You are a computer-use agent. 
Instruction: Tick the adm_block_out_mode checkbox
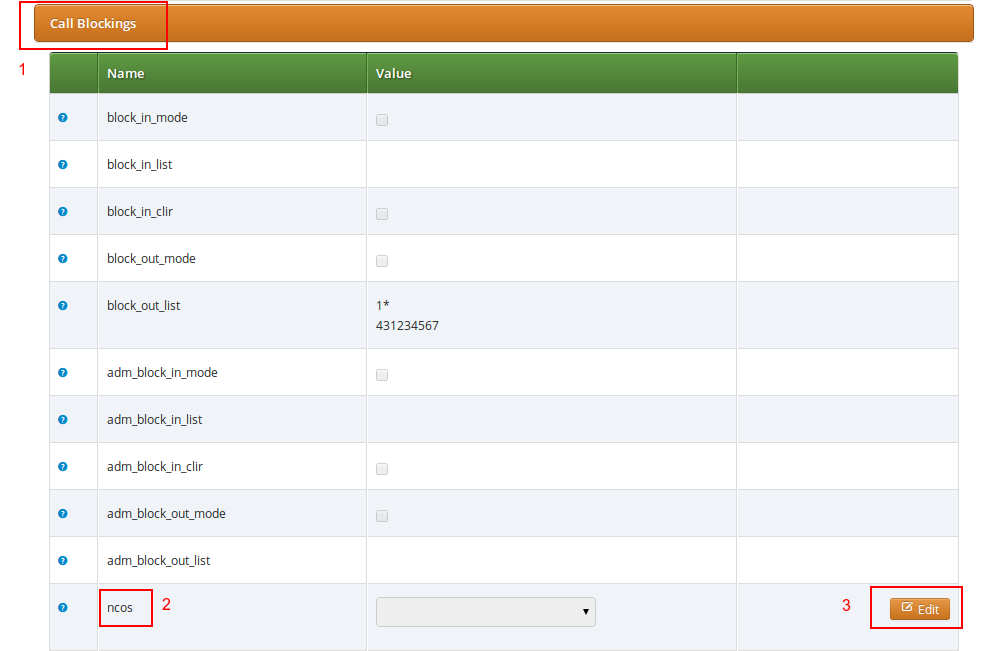coord(382,516)
